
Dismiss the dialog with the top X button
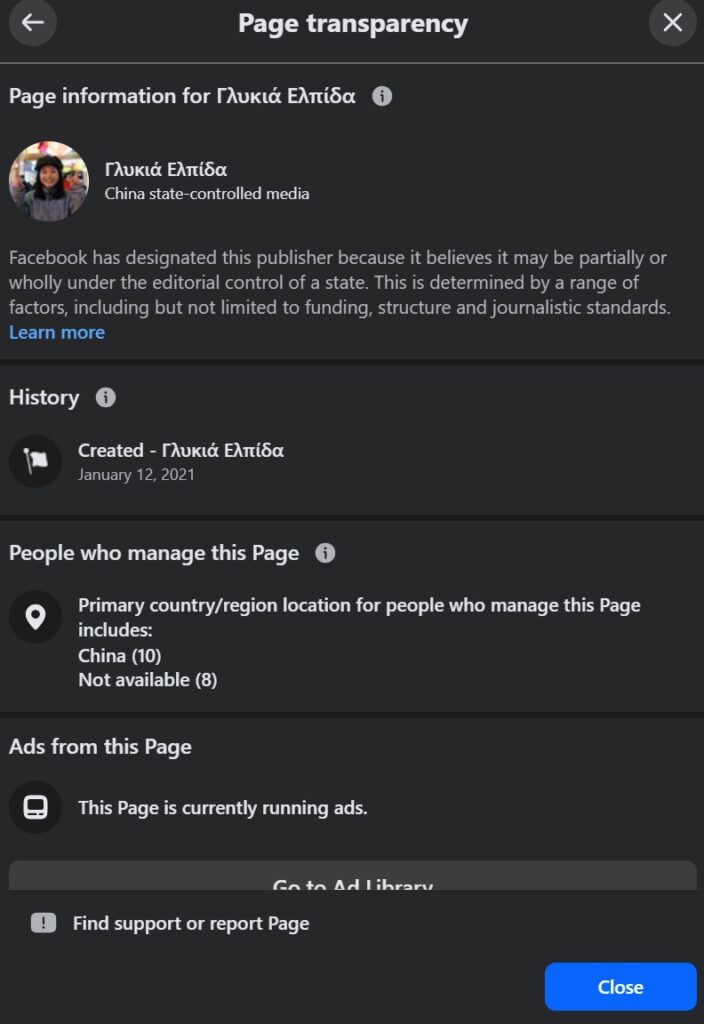(673, 23)
